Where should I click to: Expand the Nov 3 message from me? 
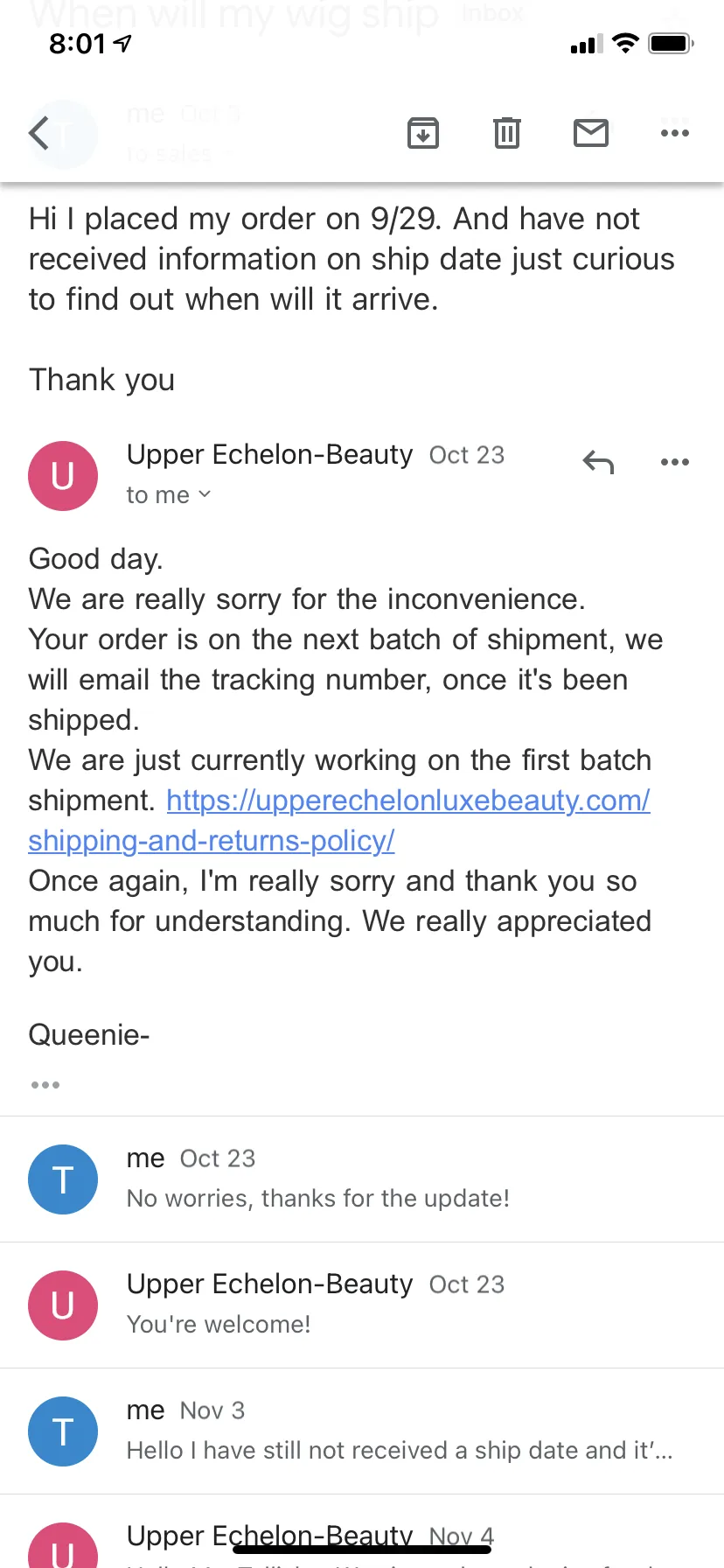pos(362,1431)
